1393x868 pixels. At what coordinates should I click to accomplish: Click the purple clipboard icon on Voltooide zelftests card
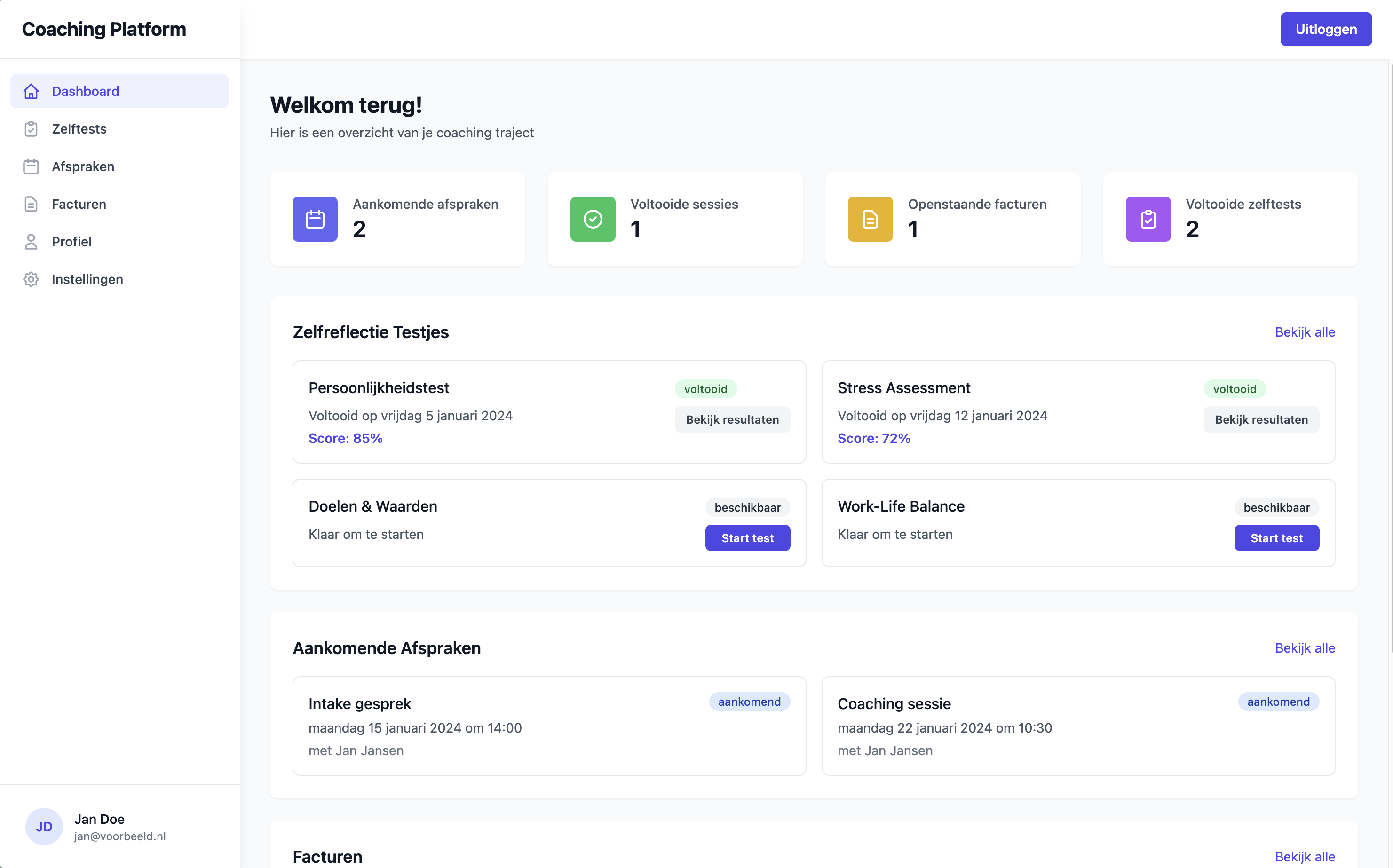pos(1148,219)
